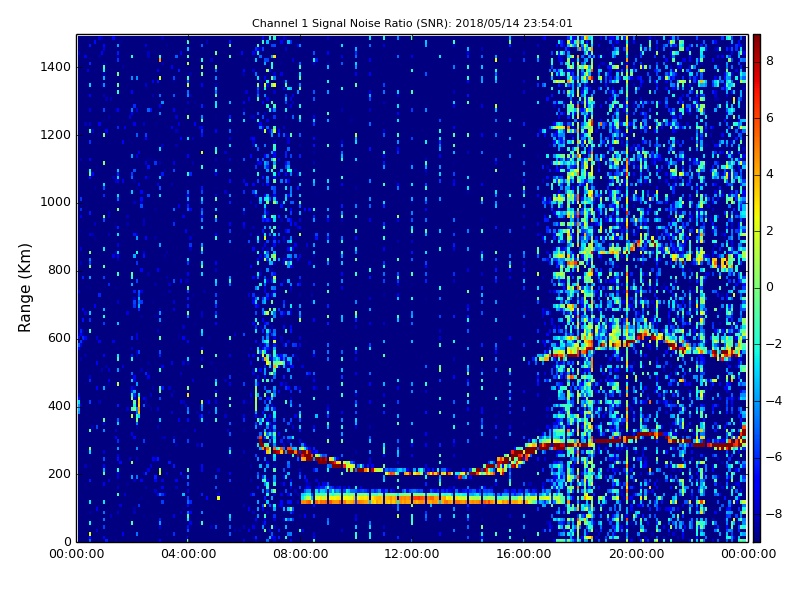Click the 08:00:00 time tick label
Viewport: 800px width, 600px height.
tap(301, 554)
